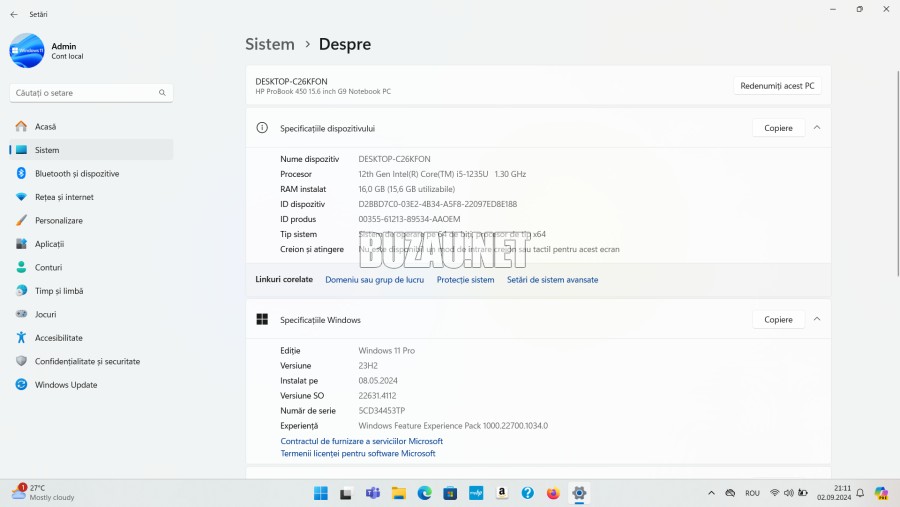The width and height of the screenshot is (900, 507).
Task: Launch Microsoft Edge from the taskbar
Action: coord(424,493)
